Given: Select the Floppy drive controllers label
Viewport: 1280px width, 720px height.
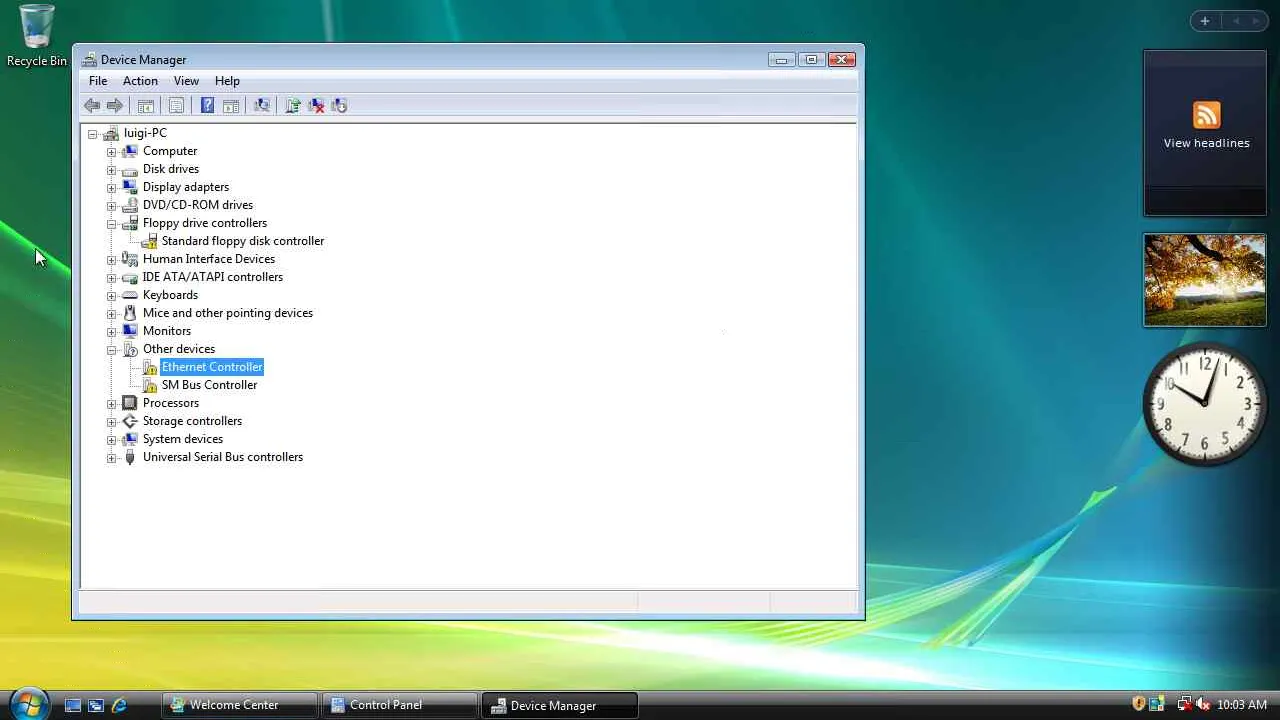Looking at the screenshot, I should click(205, 223).
